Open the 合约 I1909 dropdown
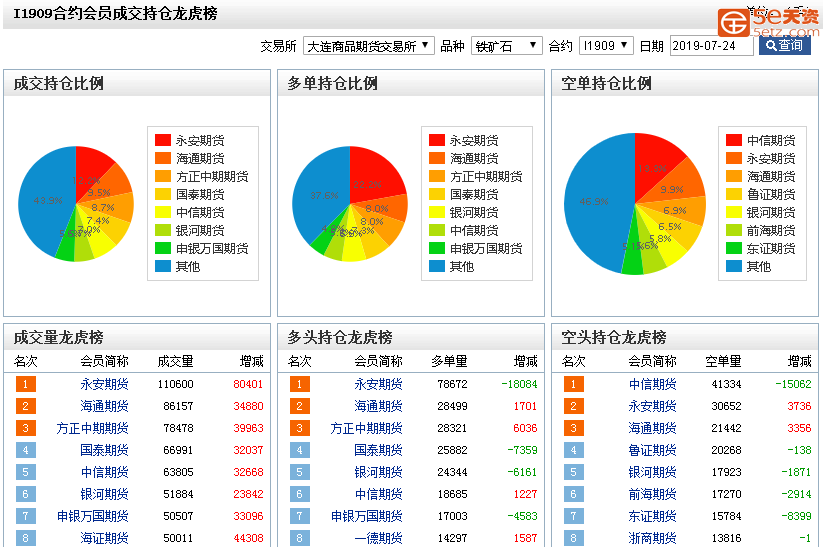825x547 pixels. point(606,46)
